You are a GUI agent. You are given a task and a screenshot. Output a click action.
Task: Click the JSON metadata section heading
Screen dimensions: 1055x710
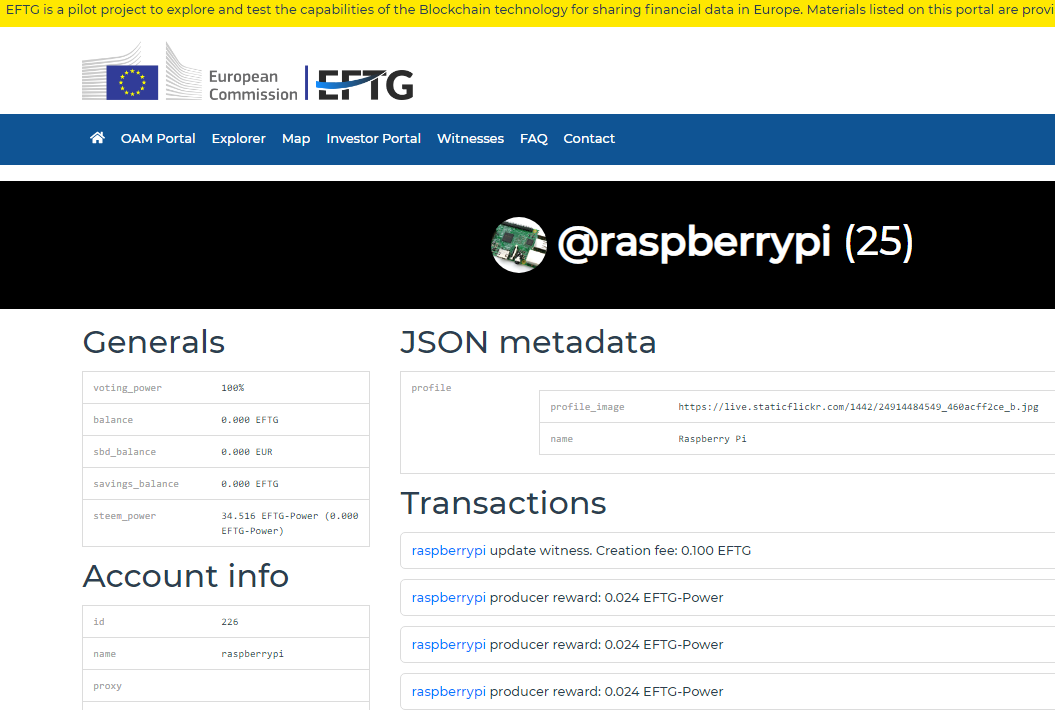click(528, 342)
